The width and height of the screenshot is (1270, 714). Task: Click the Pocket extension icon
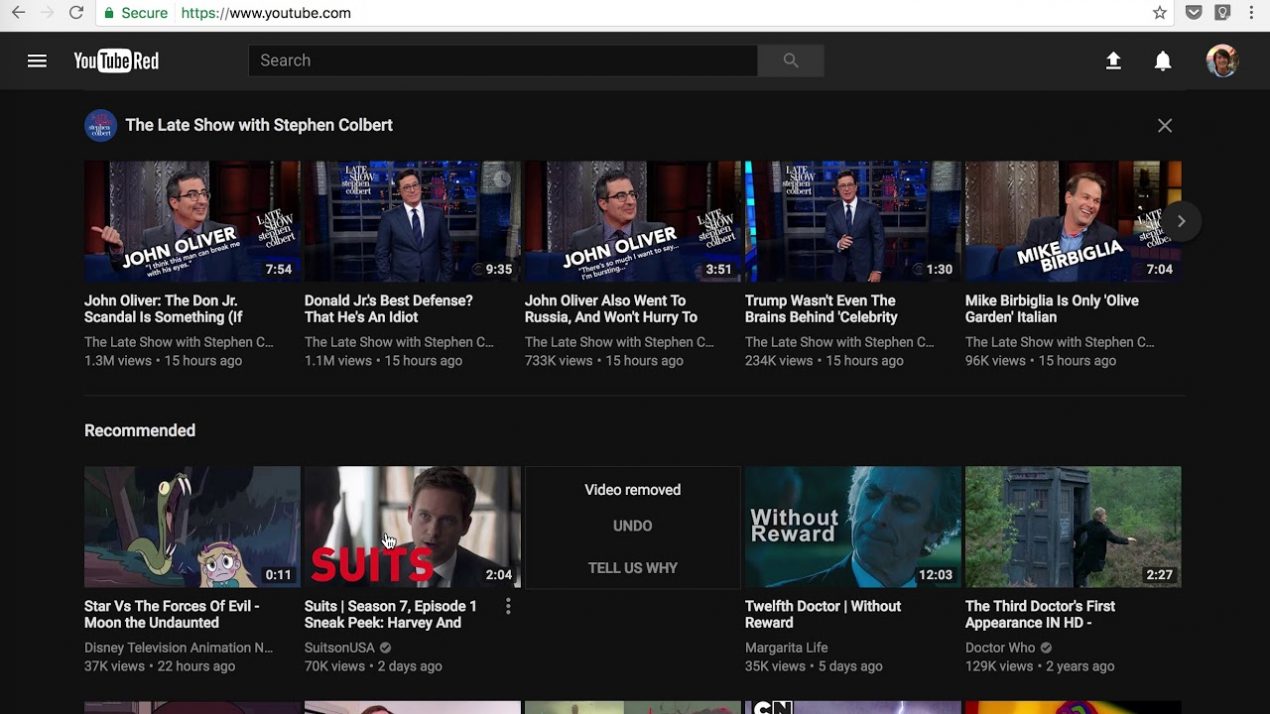pos(1193,13)
